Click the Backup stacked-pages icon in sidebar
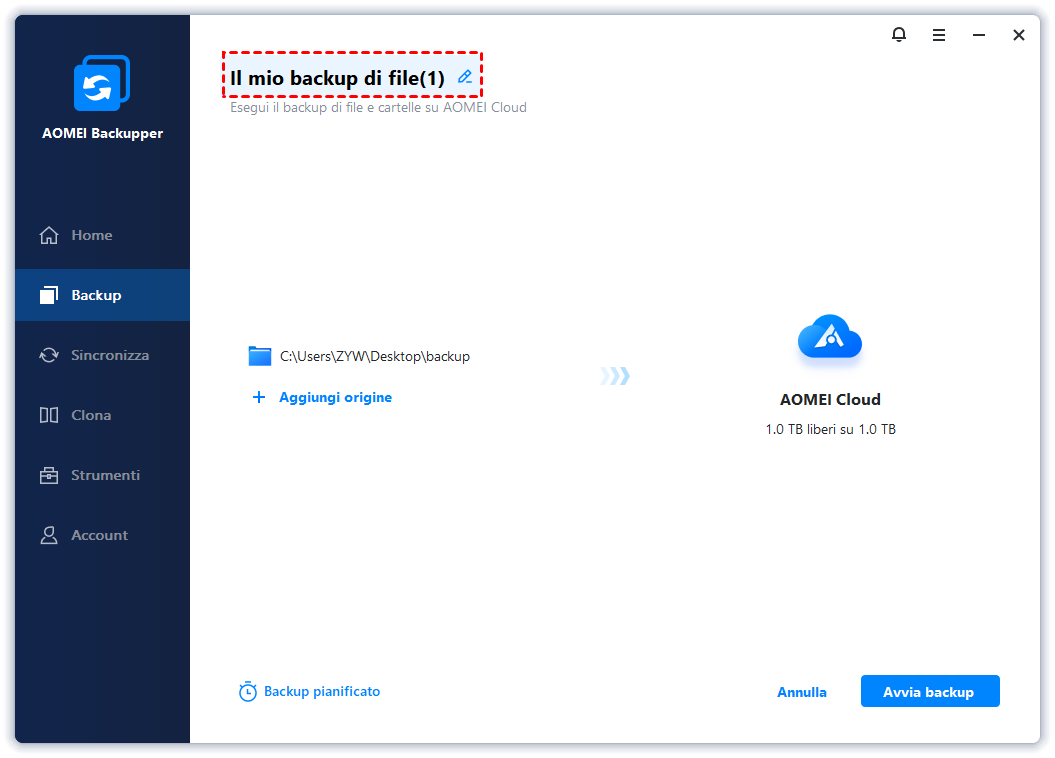Viewport: 1055px width, 758px height. (49, 295)
